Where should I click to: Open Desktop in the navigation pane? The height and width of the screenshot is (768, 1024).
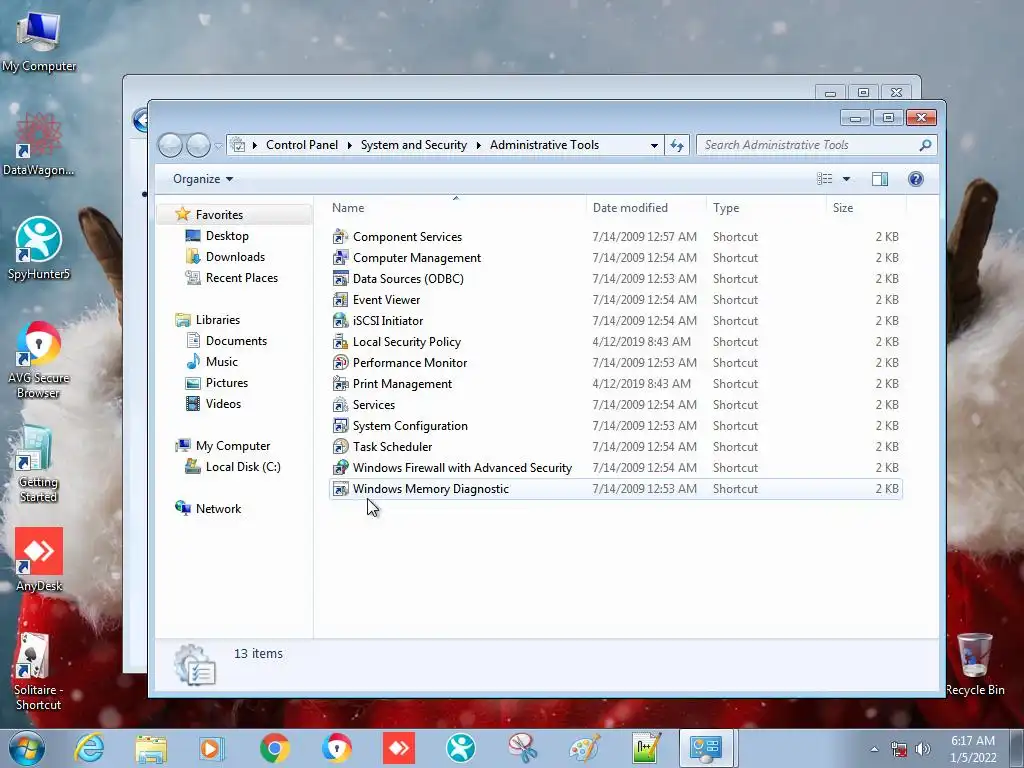(x=227, y=236)
